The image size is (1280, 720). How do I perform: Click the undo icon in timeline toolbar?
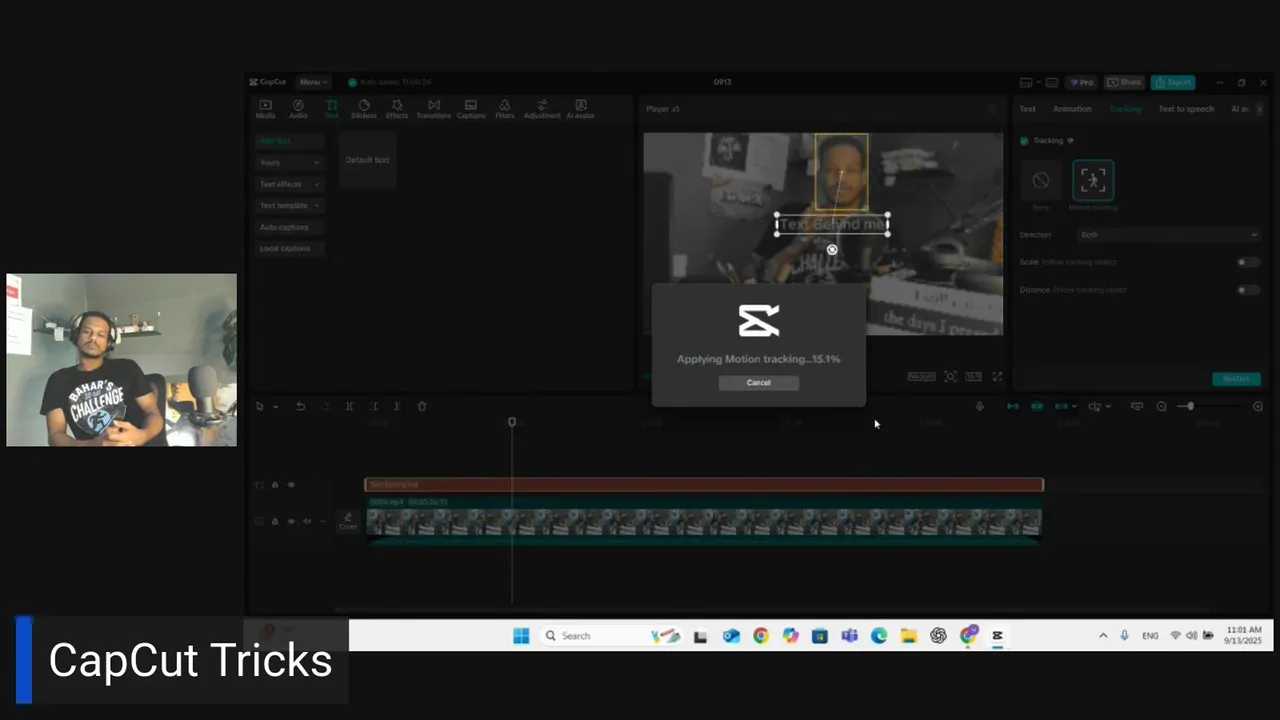300,406
